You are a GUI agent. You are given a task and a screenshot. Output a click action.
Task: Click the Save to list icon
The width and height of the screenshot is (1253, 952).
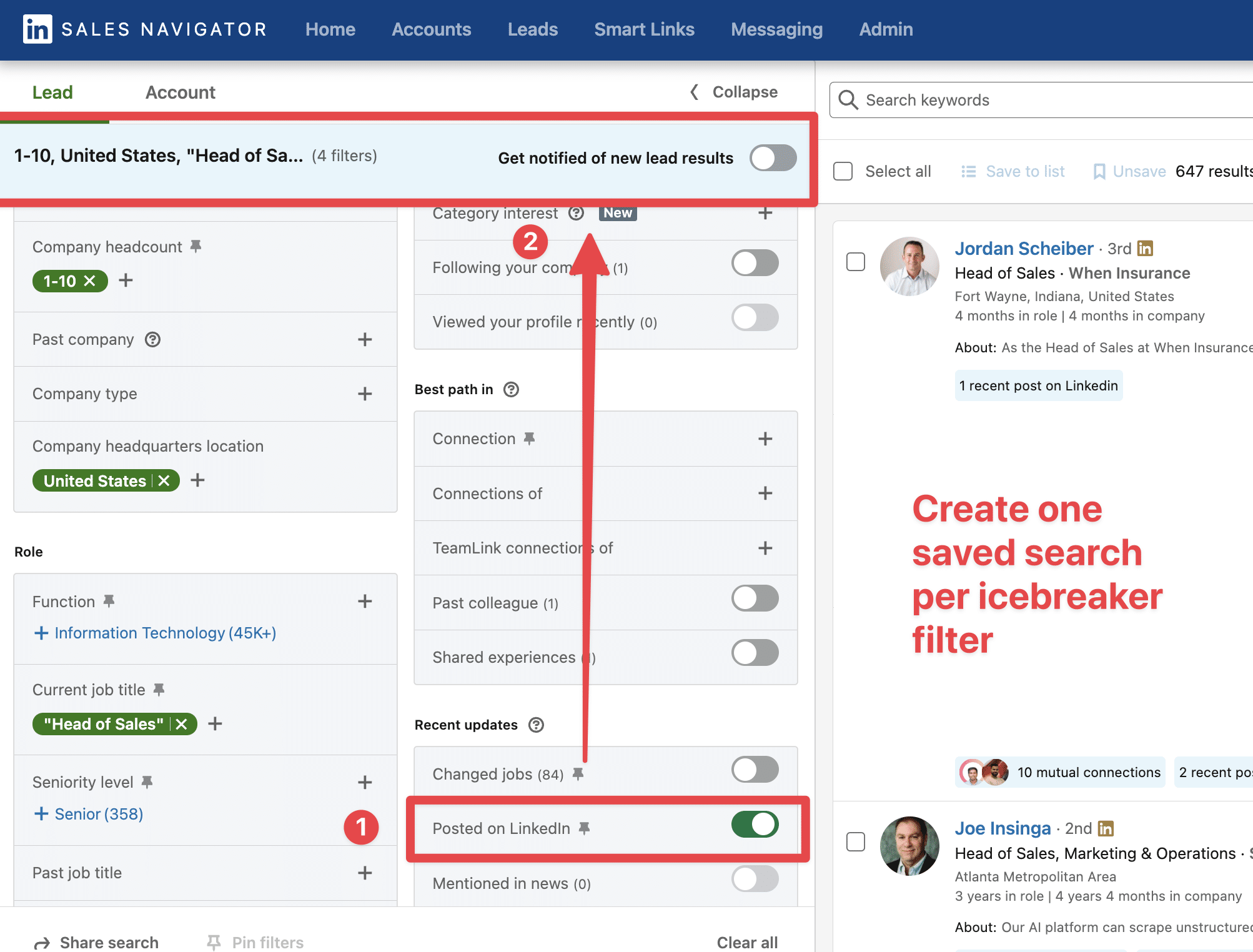(x=969, y=171)
